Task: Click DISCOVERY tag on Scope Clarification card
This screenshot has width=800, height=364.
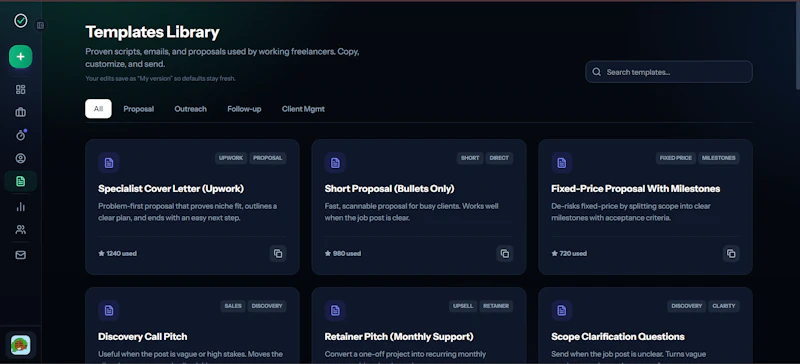Action: [x=687, y=306]
